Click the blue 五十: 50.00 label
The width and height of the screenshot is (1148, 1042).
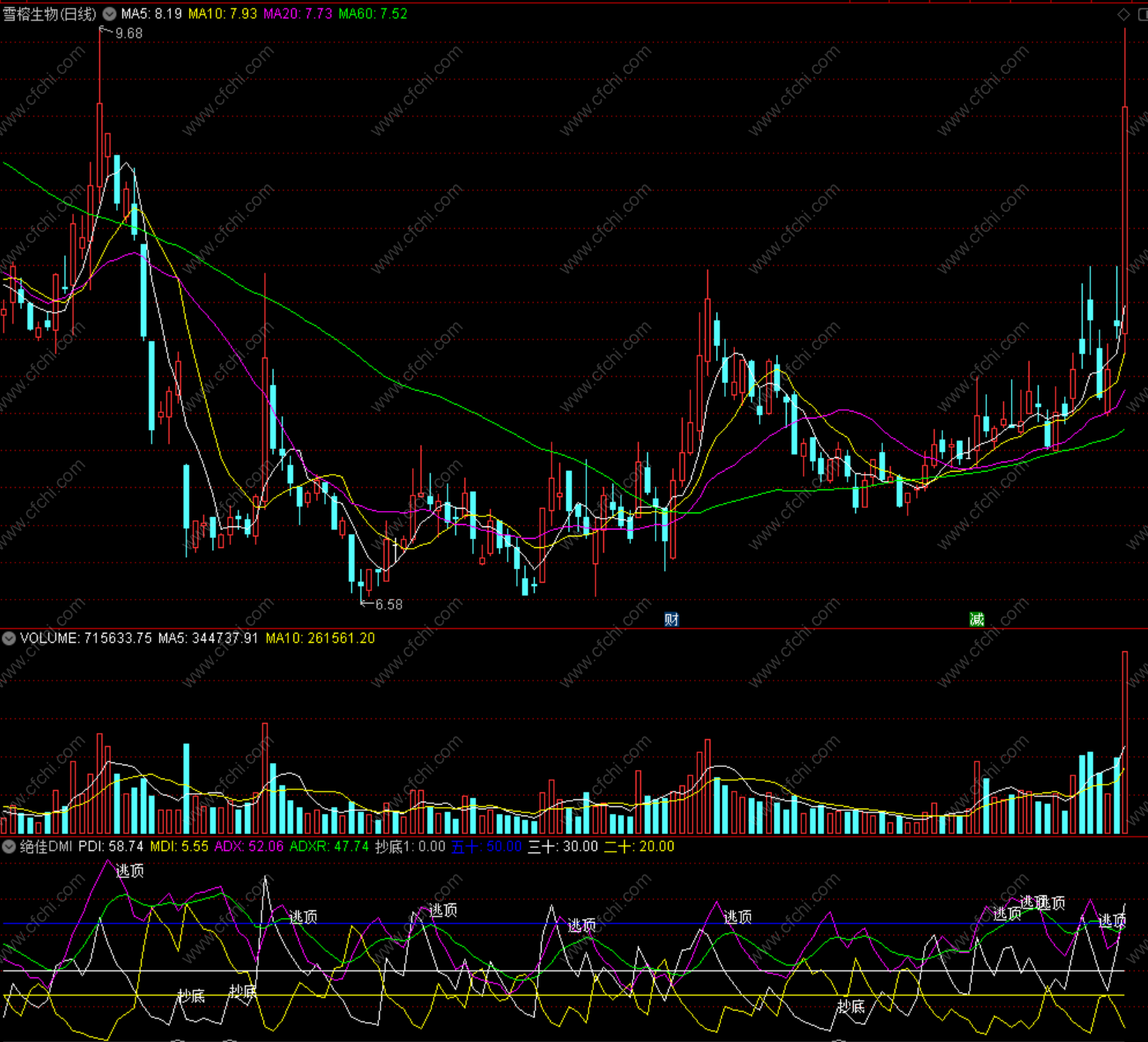(x=487, y=846)
